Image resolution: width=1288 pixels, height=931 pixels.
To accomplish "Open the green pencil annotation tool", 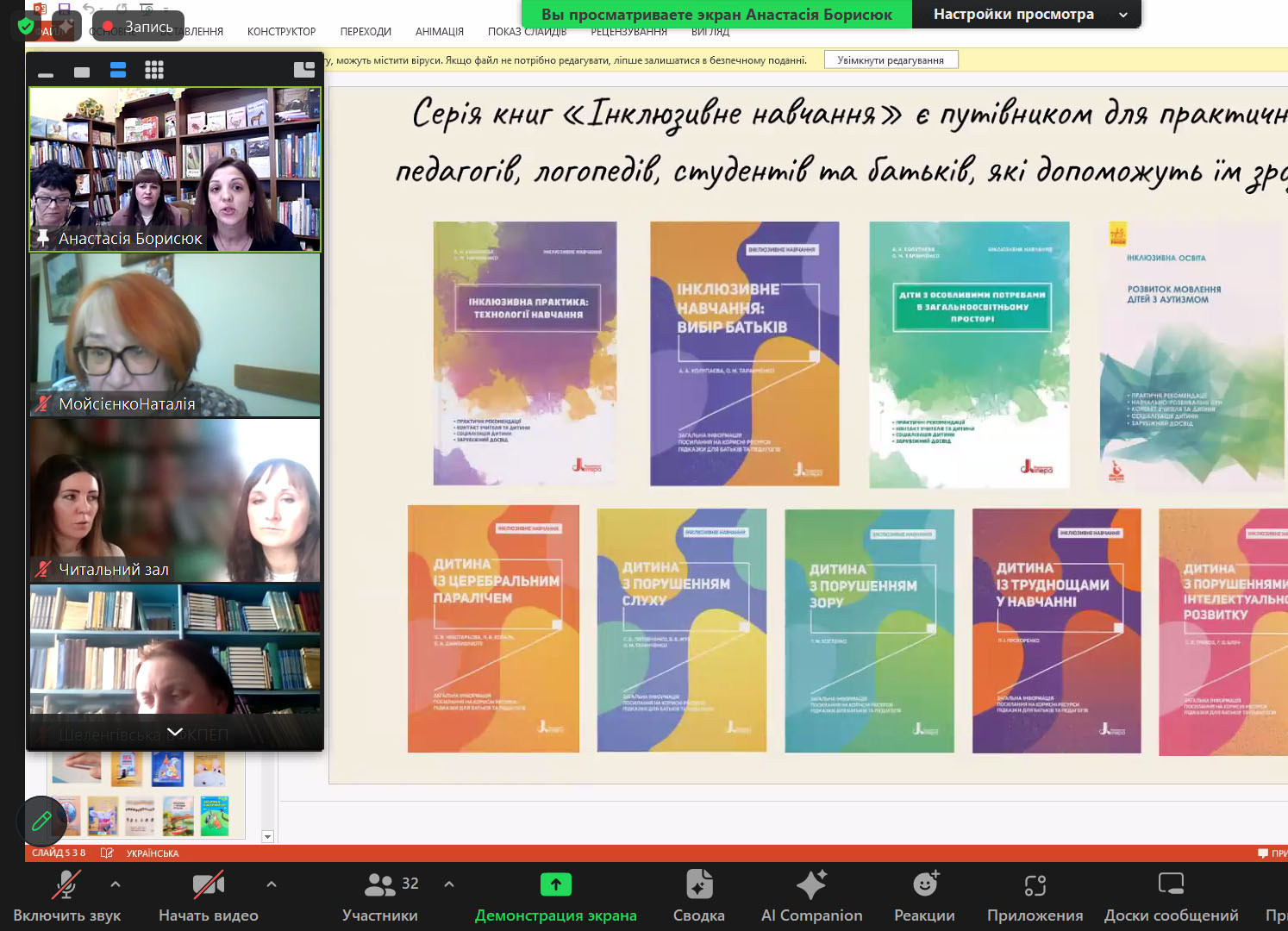I will pyautogui.click(x=41, y=822).
